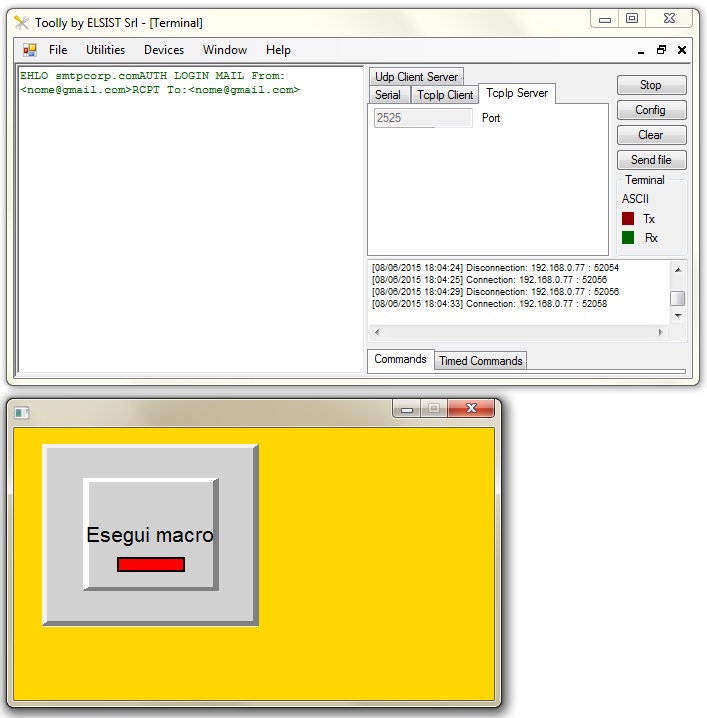This screenshot has height=718, width=707.
Task: Minimize the inner Terminal child window
Action: pyautogui.click(x=641, y=50)
